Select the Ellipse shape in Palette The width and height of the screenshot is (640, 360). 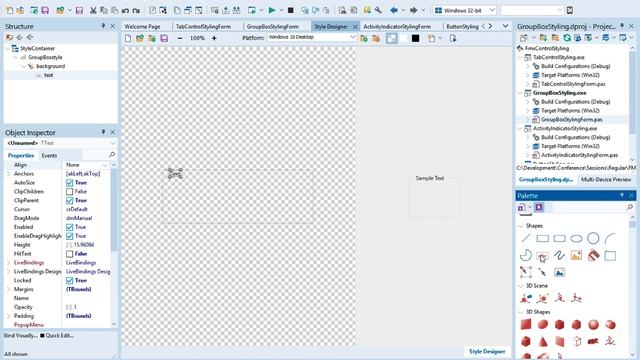576,238
